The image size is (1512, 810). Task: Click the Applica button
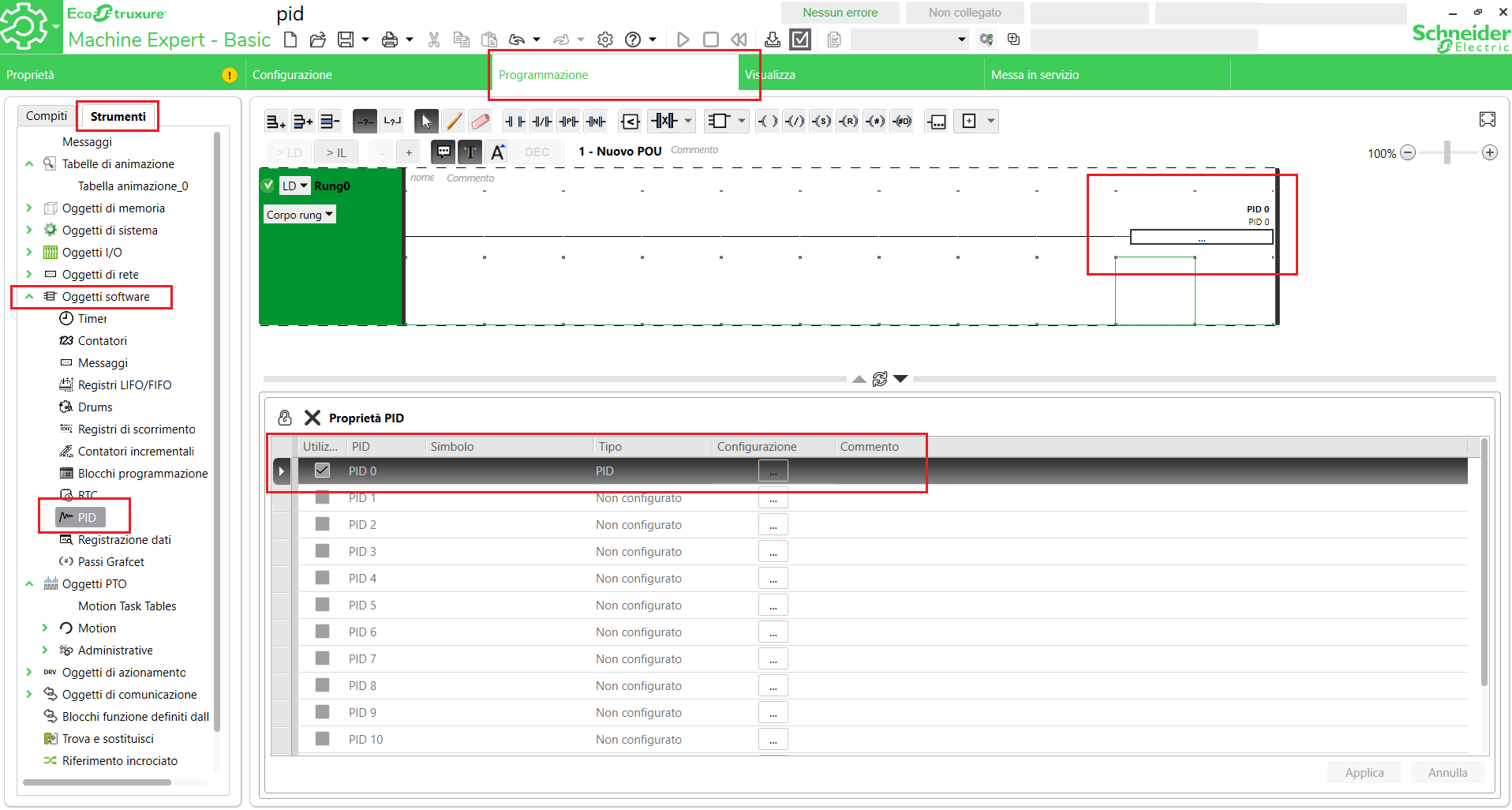[1364, 773]
